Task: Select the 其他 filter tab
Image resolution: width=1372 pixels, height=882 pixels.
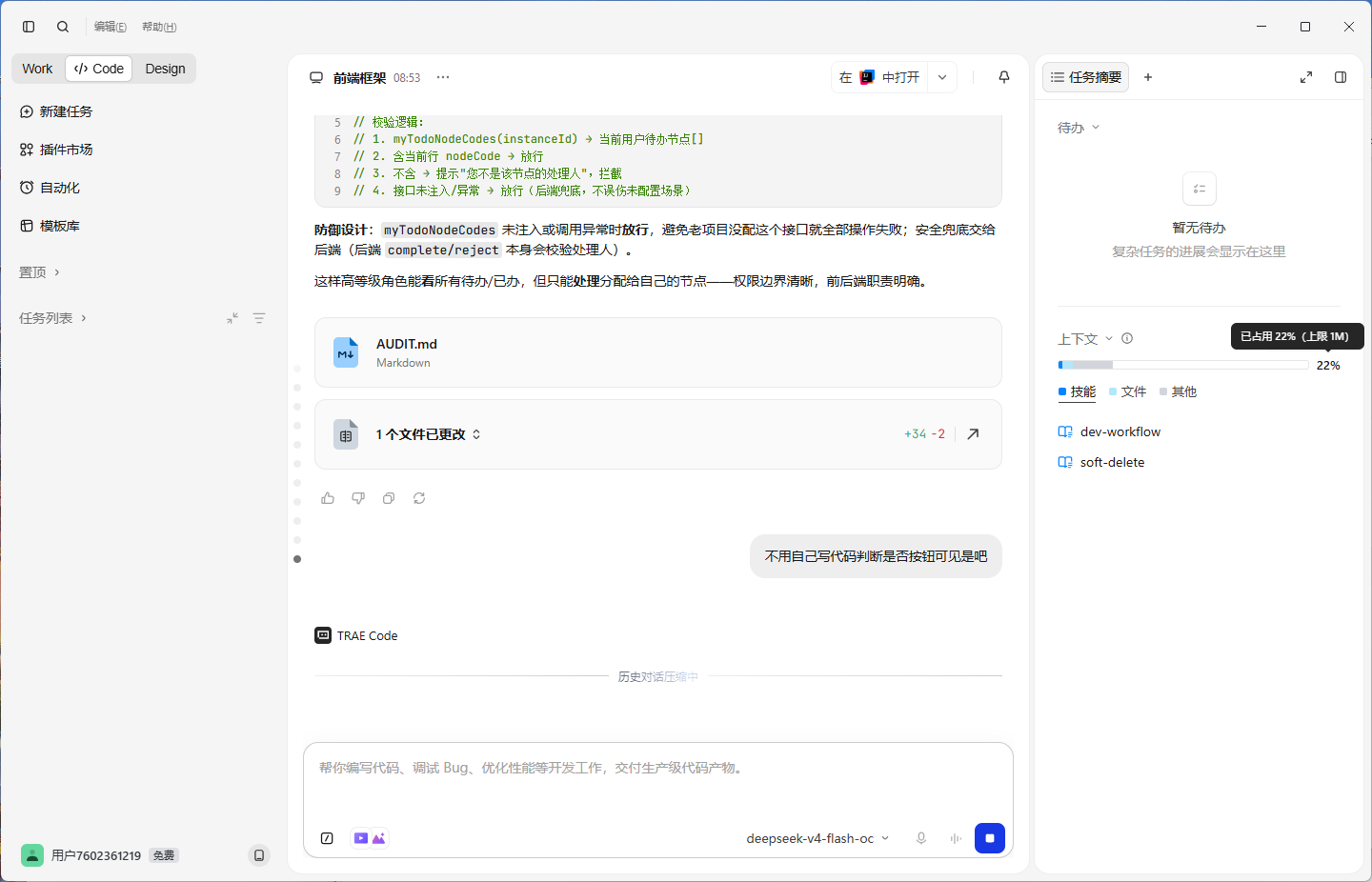Action: pos(1179,391)
